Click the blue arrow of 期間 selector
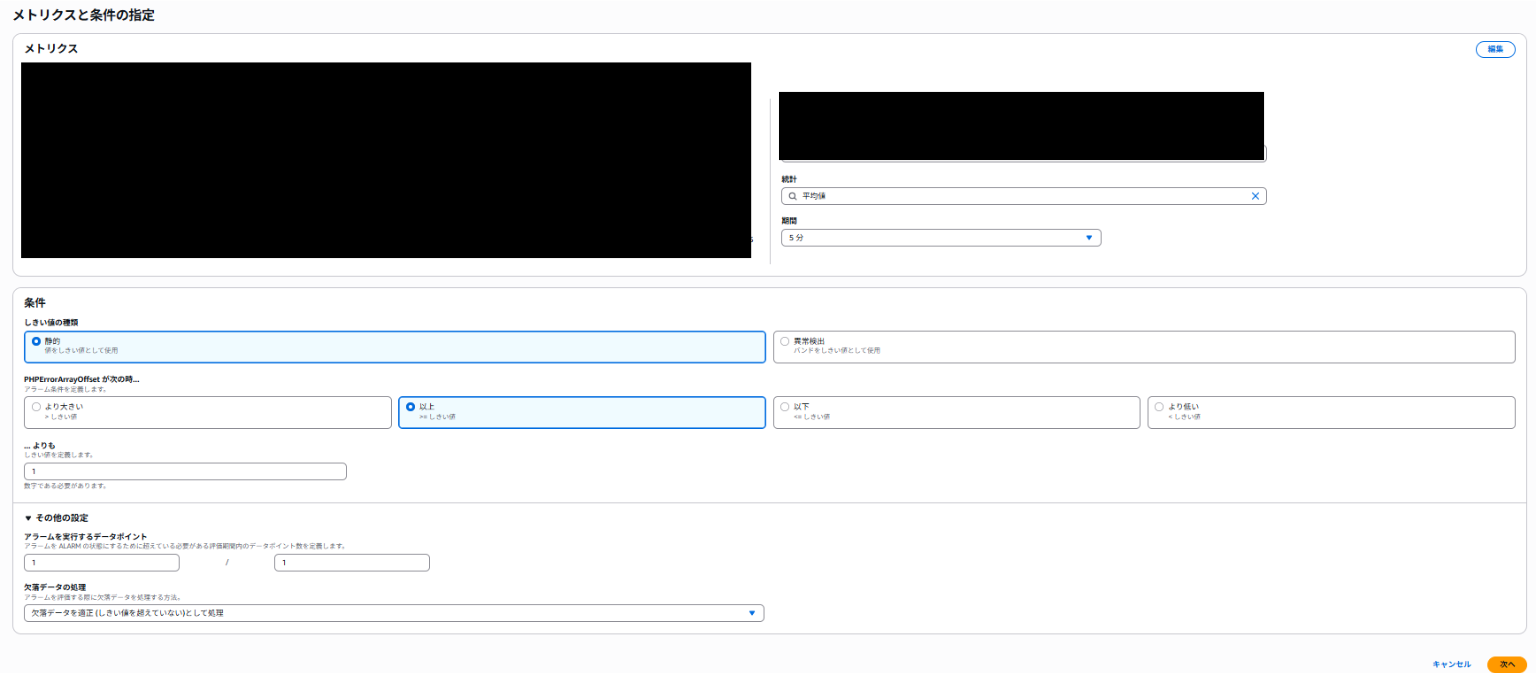Viewport: 1536px width, 673px height. tap(1089, 238)
